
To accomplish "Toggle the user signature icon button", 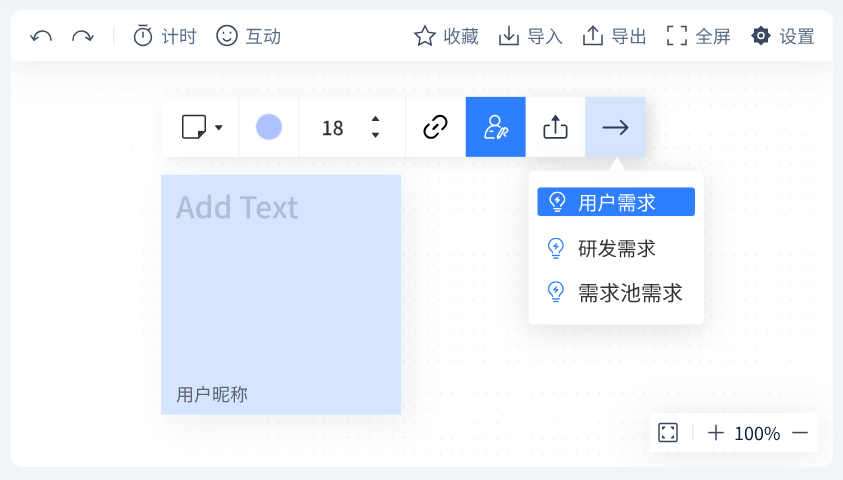I will click(496, 127).
